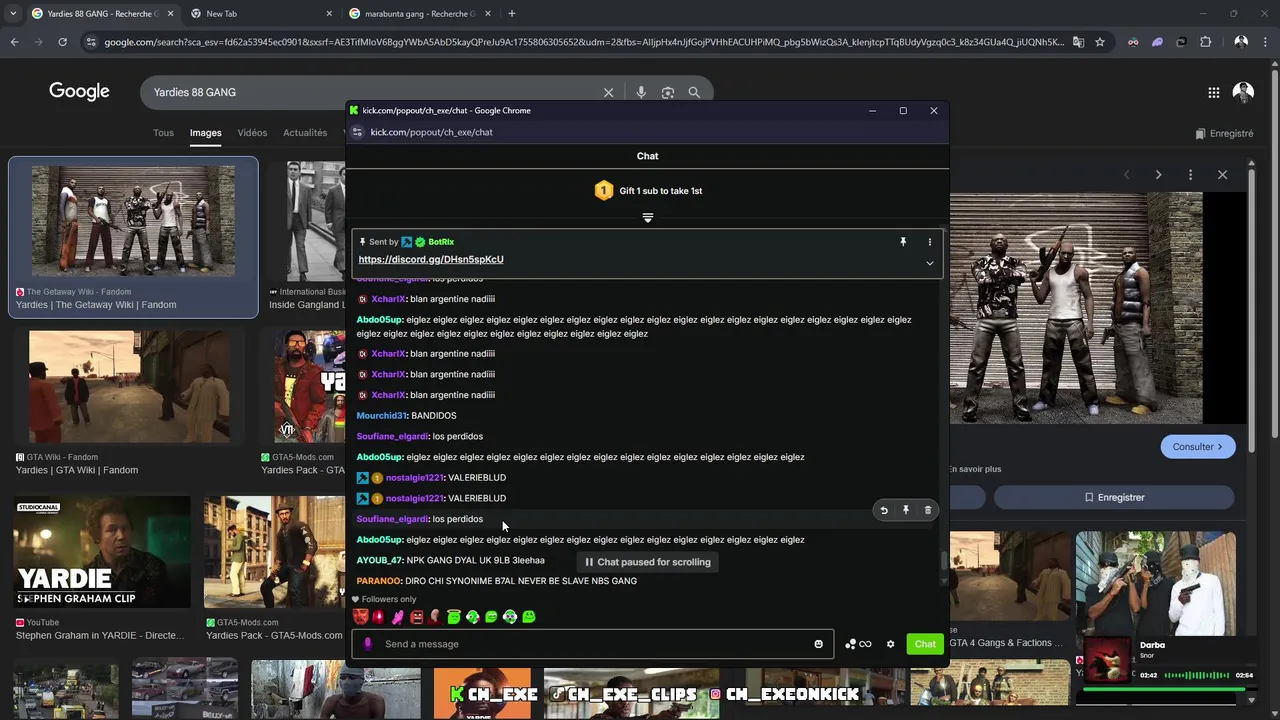
Task: Collapse the gift sub leaderboard arrow
Action: click(647, 217)
